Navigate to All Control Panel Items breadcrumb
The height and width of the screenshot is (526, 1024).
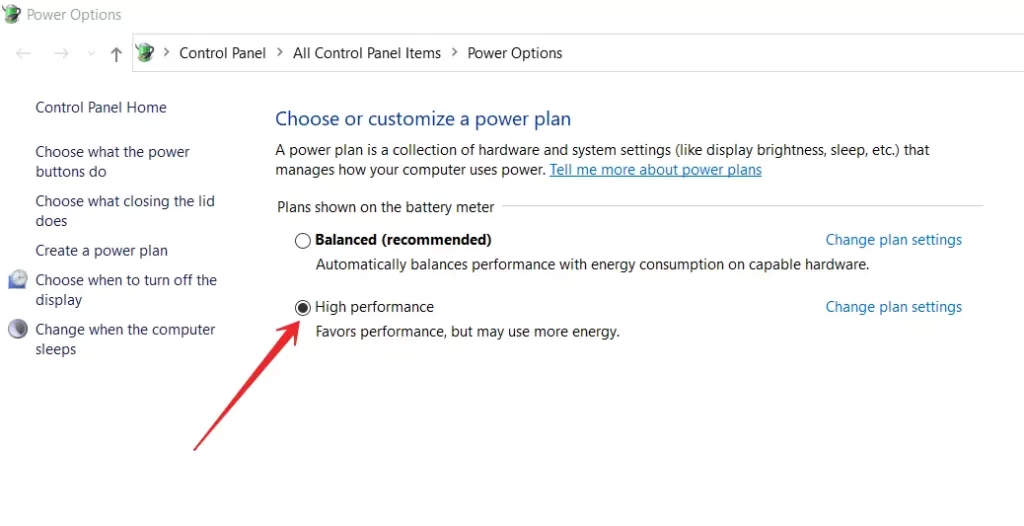(367, 54)
